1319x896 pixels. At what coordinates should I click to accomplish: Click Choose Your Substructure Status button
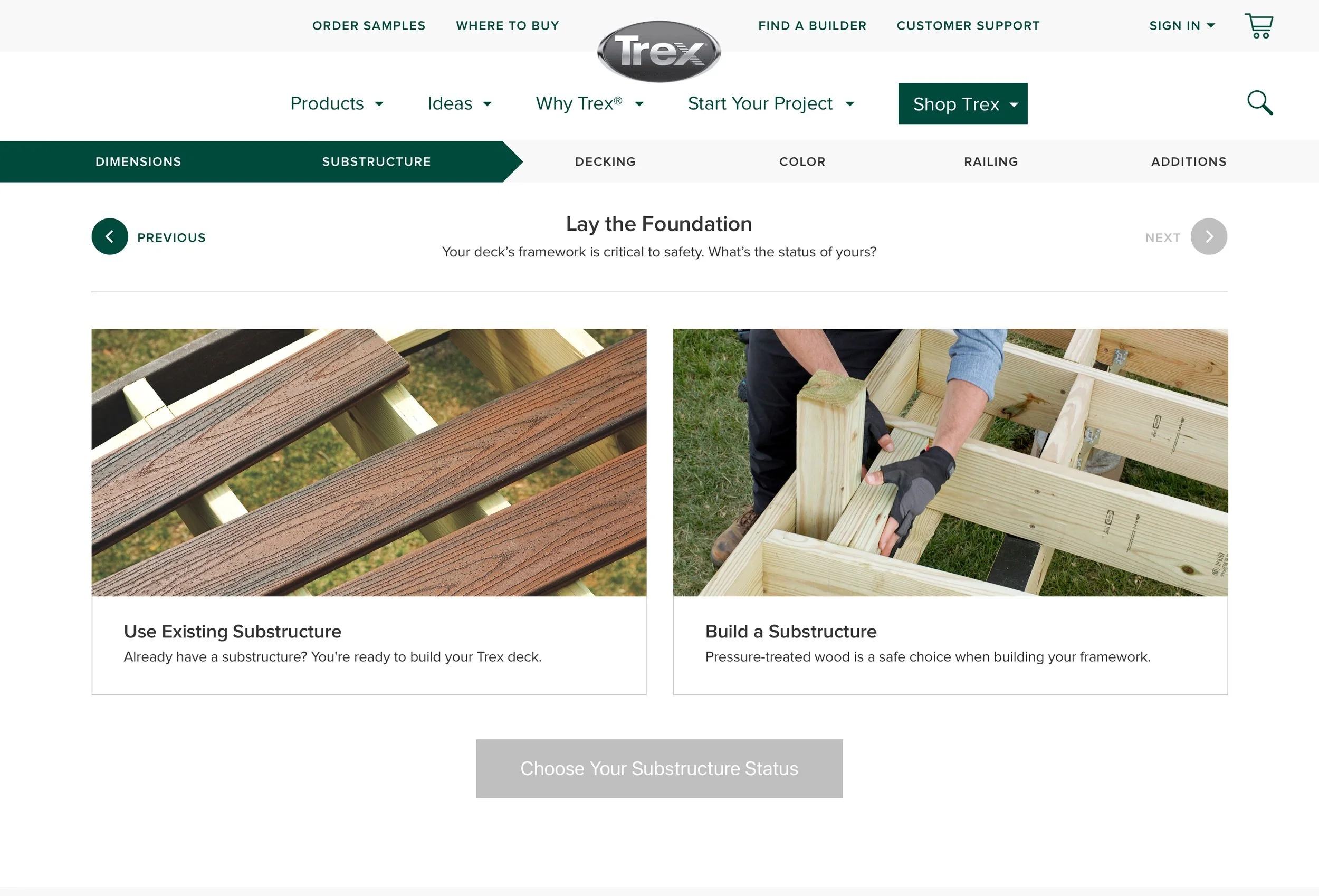659,768
